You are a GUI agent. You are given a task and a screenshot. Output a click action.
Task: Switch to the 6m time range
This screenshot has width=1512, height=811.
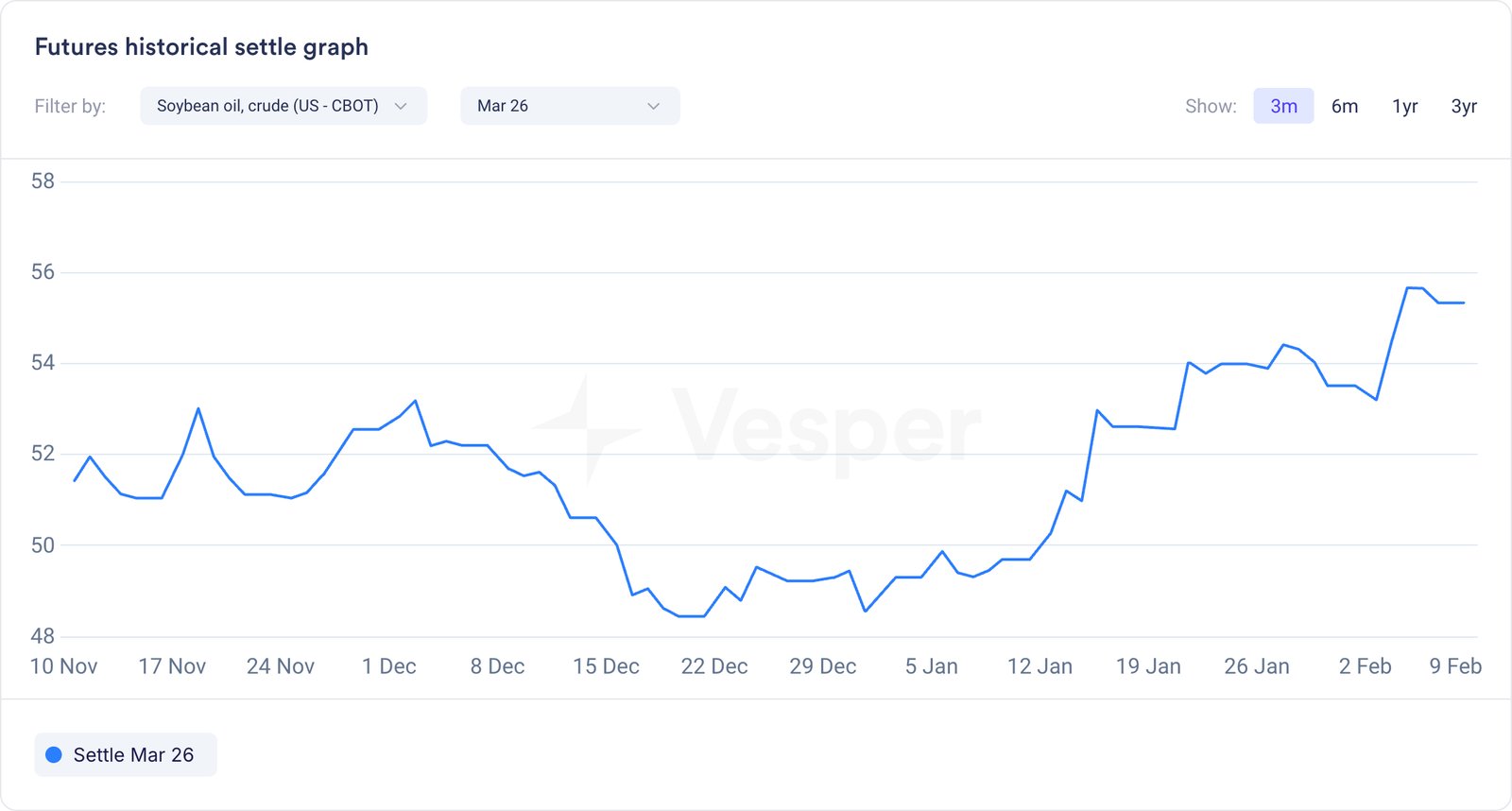1344,106
